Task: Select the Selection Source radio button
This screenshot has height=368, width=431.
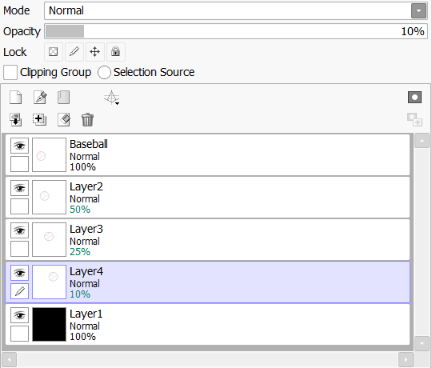Action: (x=104, y=72)
